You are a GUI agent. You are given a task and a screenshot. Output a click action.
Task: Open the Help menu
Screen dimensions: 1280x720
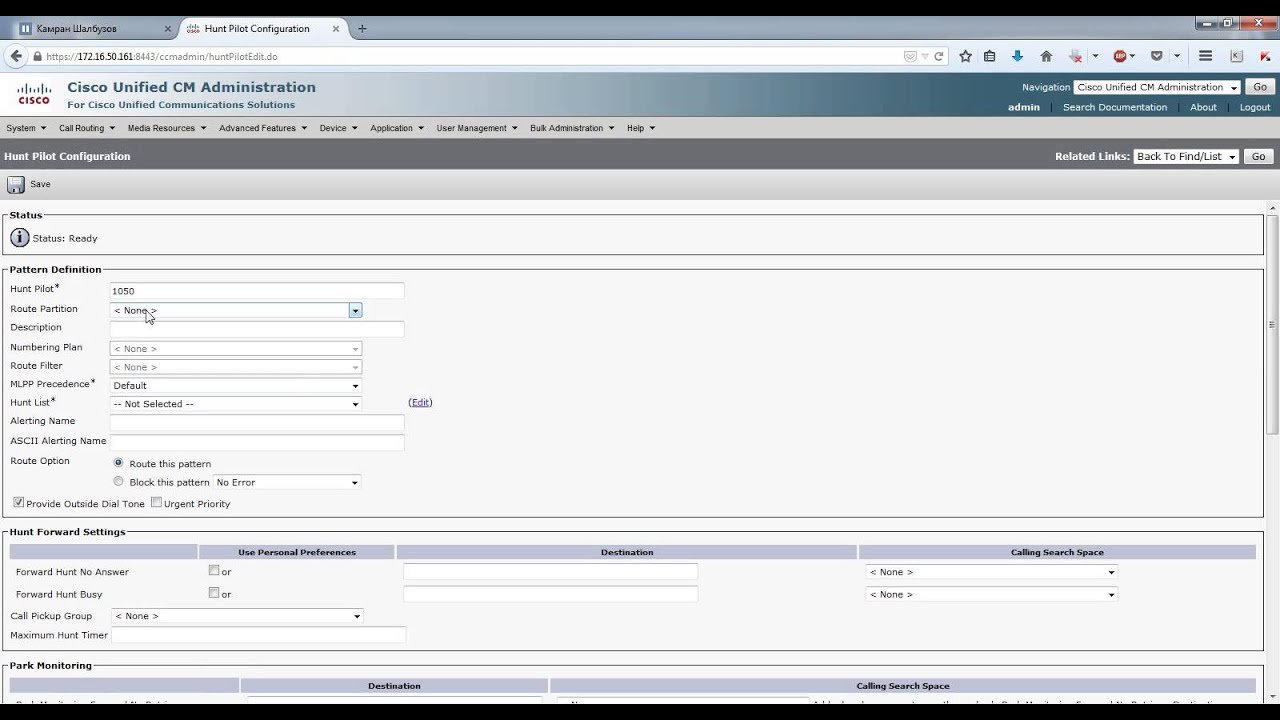click(641, 128)
